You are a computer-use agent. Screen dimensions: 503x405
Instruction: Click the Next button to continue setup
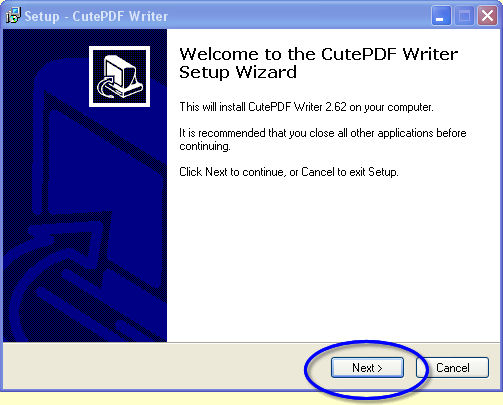point(367,368)
